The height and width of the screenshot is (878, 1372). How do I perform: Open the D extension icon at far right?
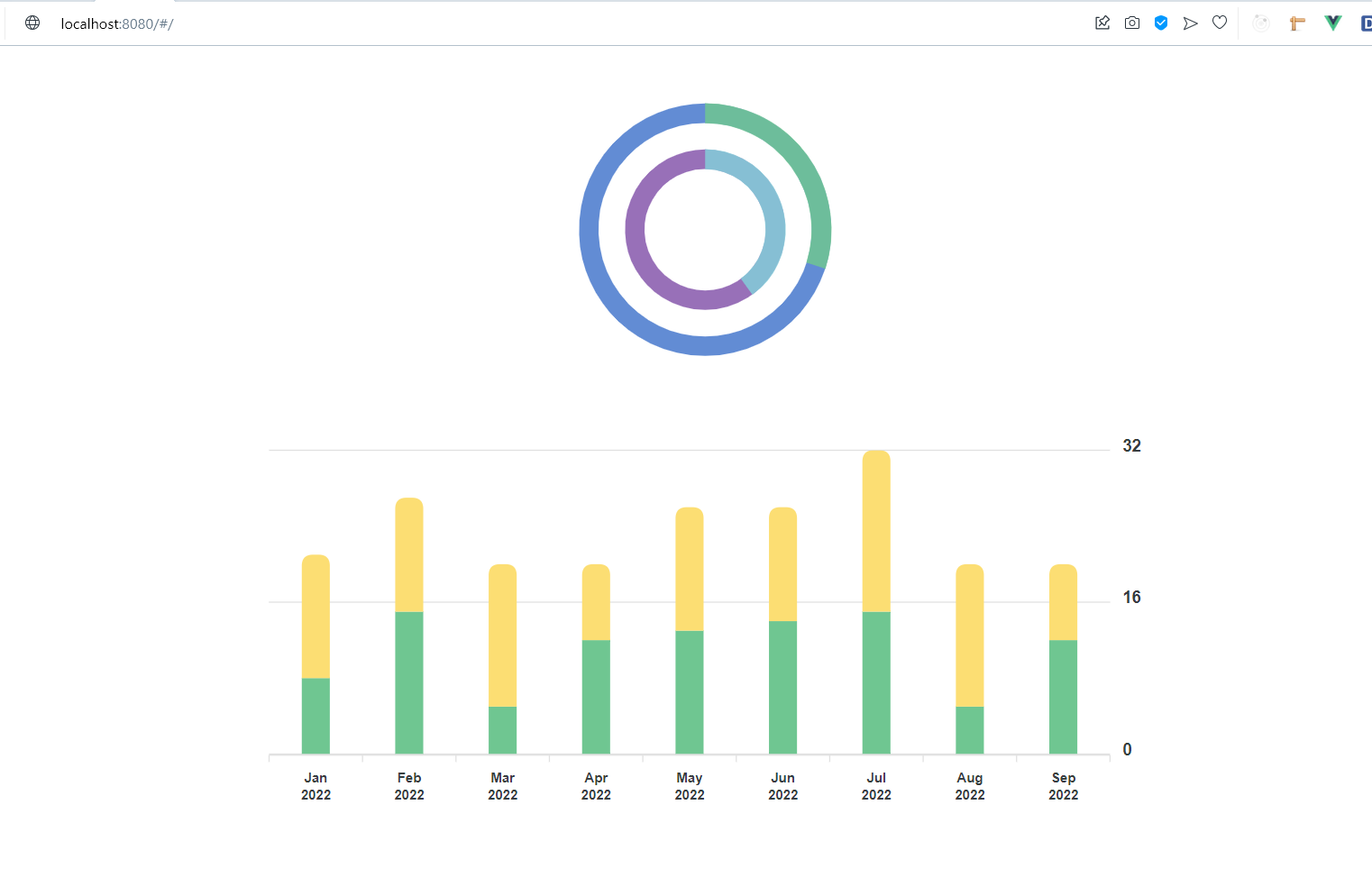pyautogui.click(x=1364, y=23)
